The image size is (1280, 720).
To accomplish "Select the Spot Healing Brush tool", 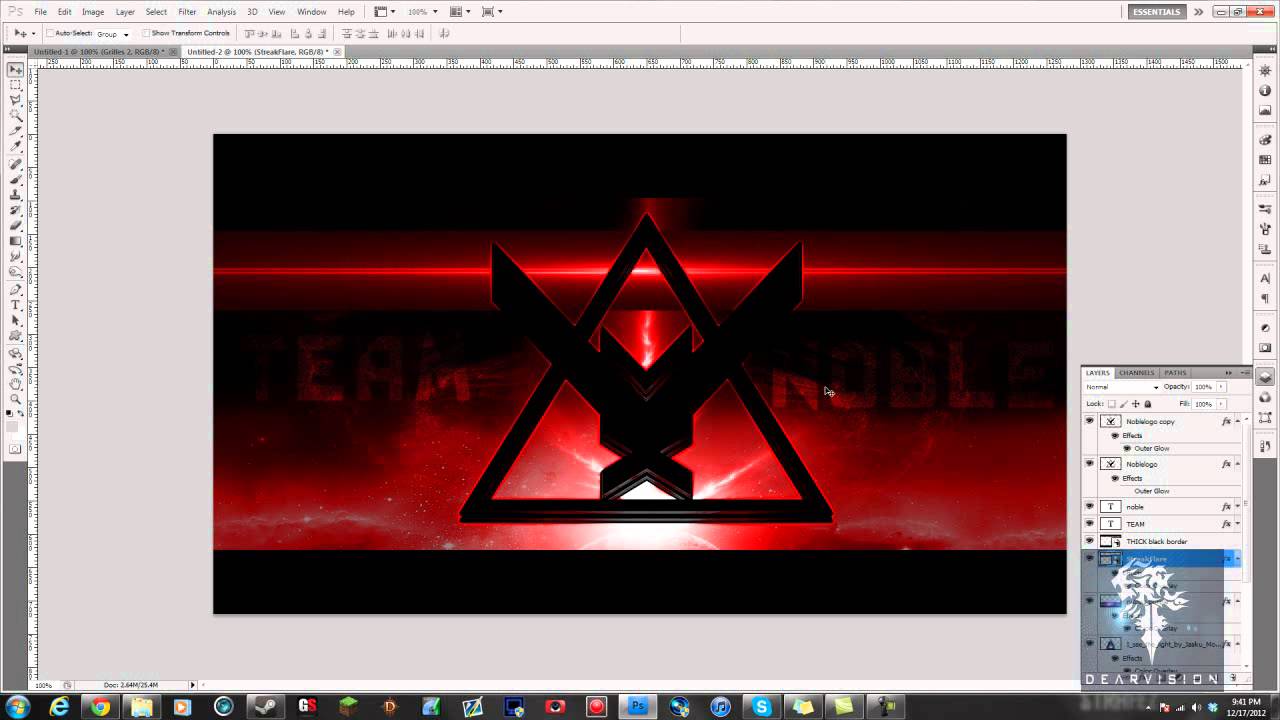I will [x=15, y=164].
